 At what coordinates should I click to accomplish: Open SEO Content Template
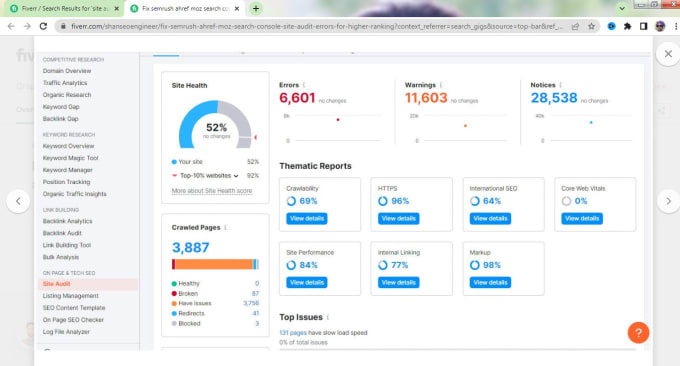click(x=74, y=308)
